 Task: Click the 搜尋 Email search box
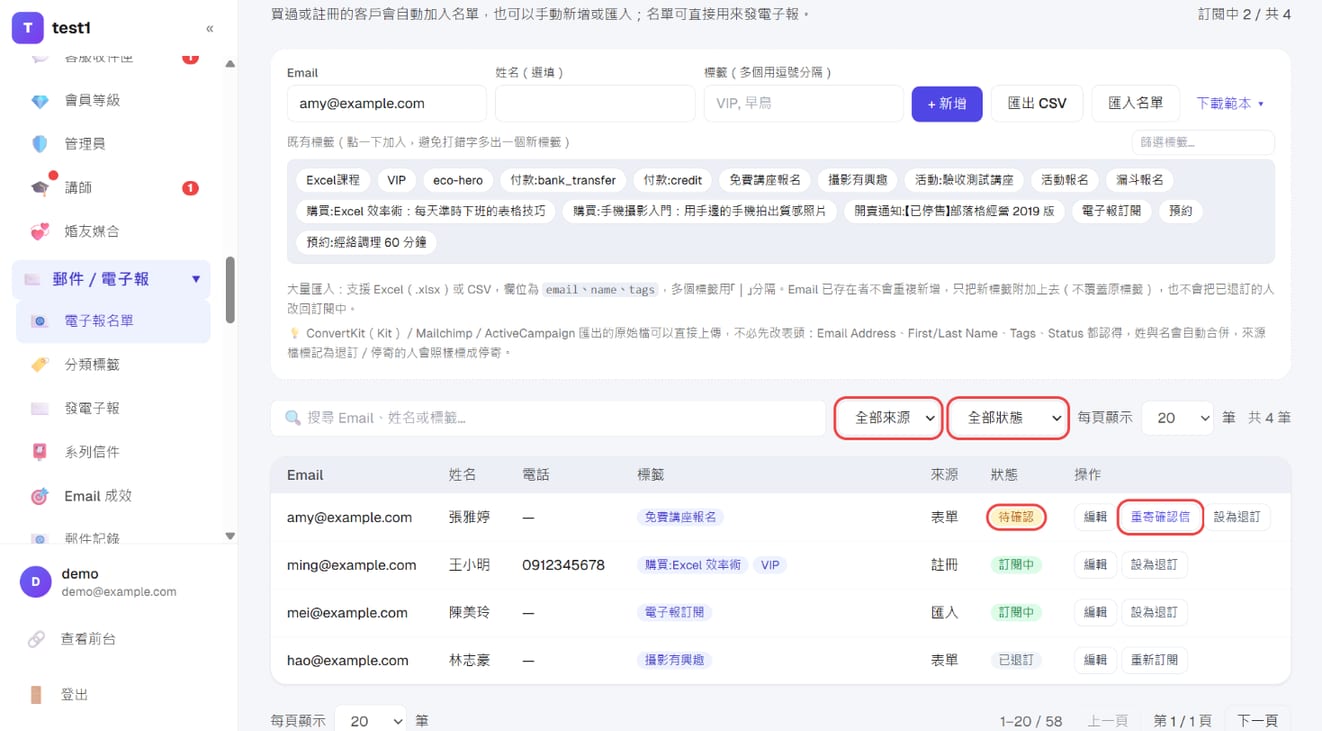pos(548,418)
